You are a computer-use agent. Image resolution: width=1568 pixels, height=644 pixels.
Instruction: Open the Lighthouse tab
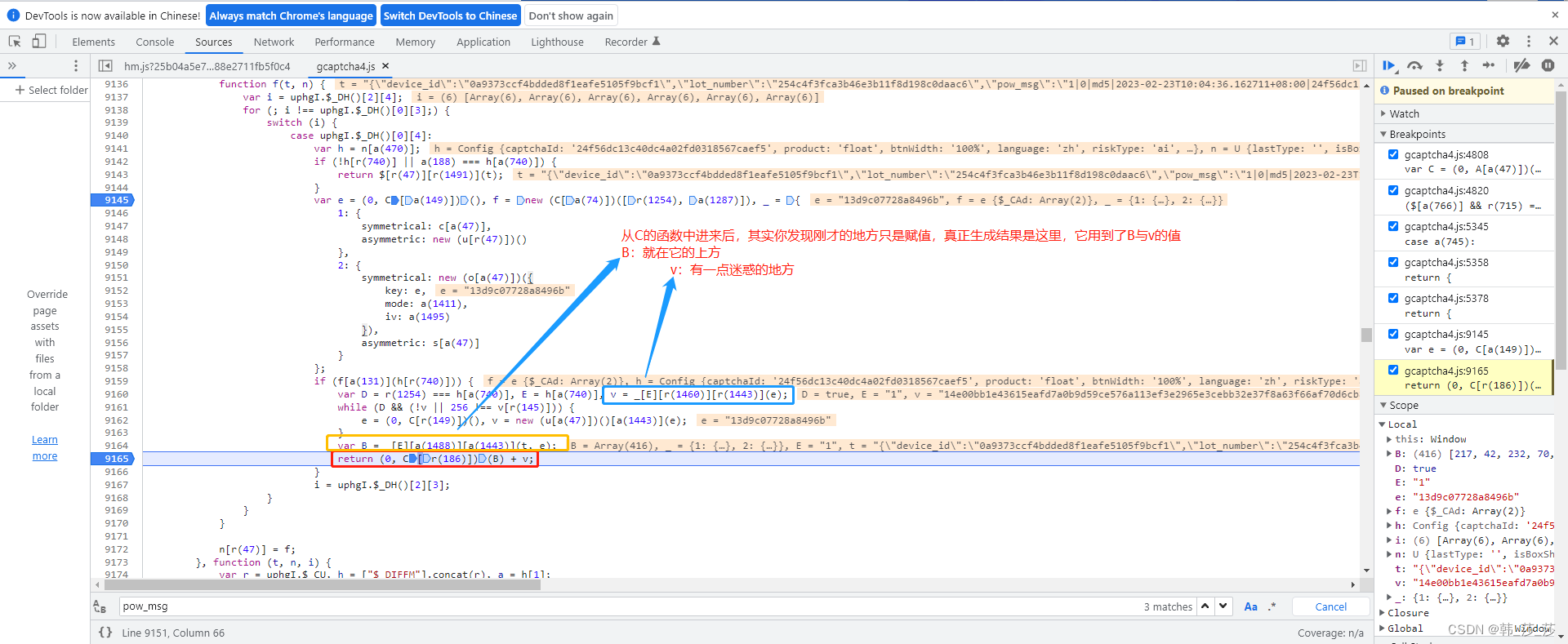click(557, 42)
